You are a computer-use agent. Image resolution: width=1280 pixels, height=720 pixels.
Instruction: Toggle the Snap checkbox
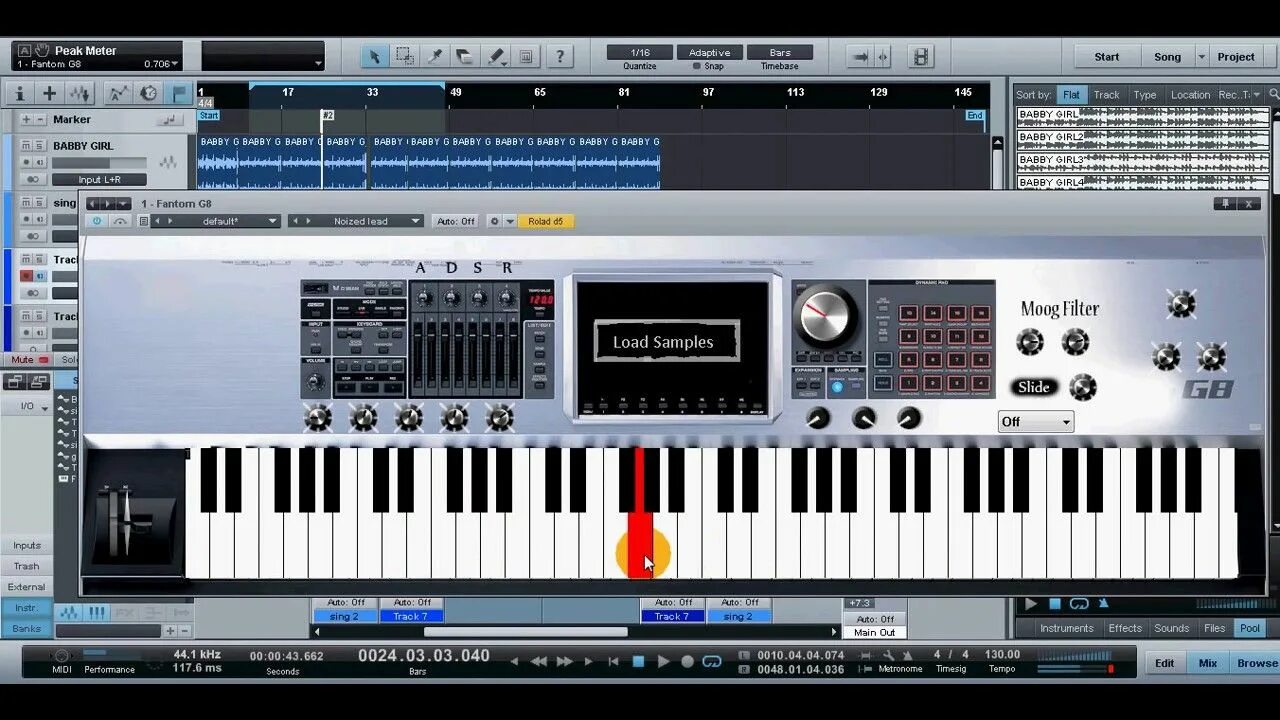697,66
